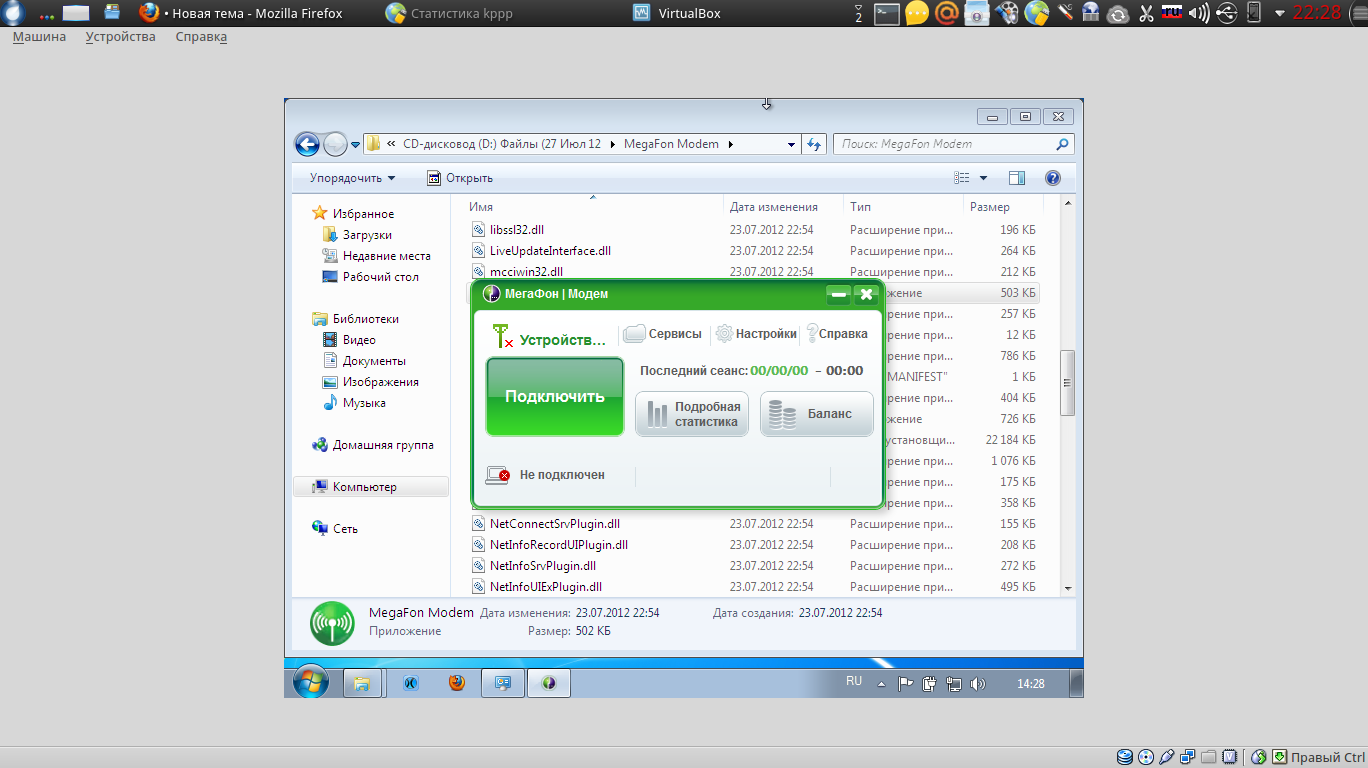Image resolution: width=1368 pixels, height=768 pixels.
Task: Open the Упорядочить dropdown menu
Action: [352, 178]
